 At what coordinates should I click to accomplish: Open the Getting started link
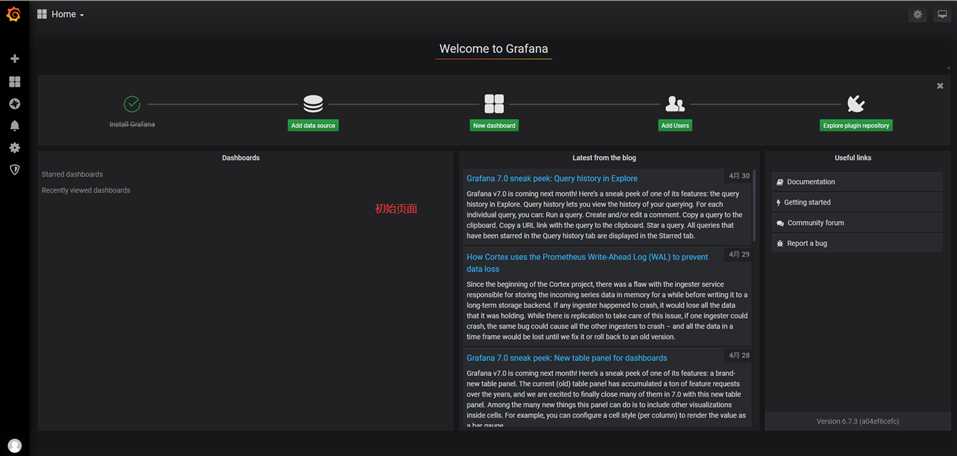pos(857,203)
